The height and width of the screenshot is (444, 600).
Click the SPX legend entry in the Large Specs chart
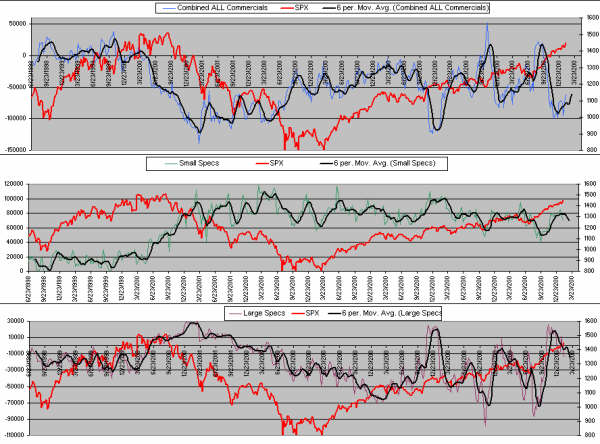pos(305,313)
